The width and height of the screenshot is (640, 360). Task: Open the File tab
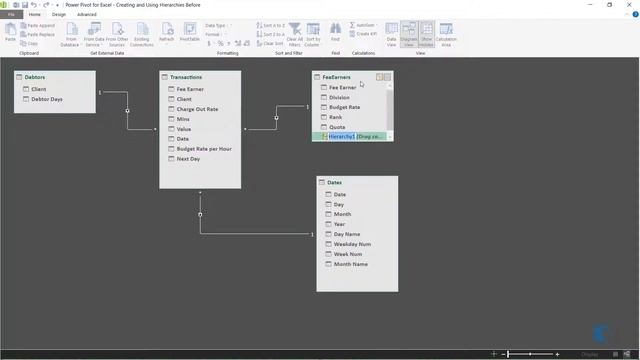point(11,14)
